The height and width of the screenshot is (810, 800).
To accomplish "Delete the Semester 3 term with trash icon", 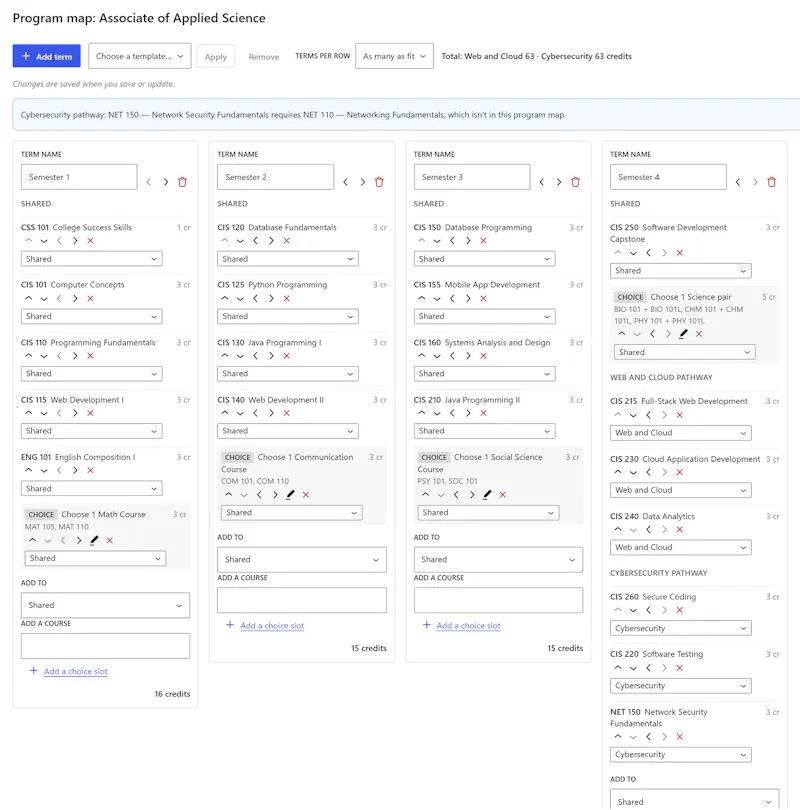I will pos(575,182).
